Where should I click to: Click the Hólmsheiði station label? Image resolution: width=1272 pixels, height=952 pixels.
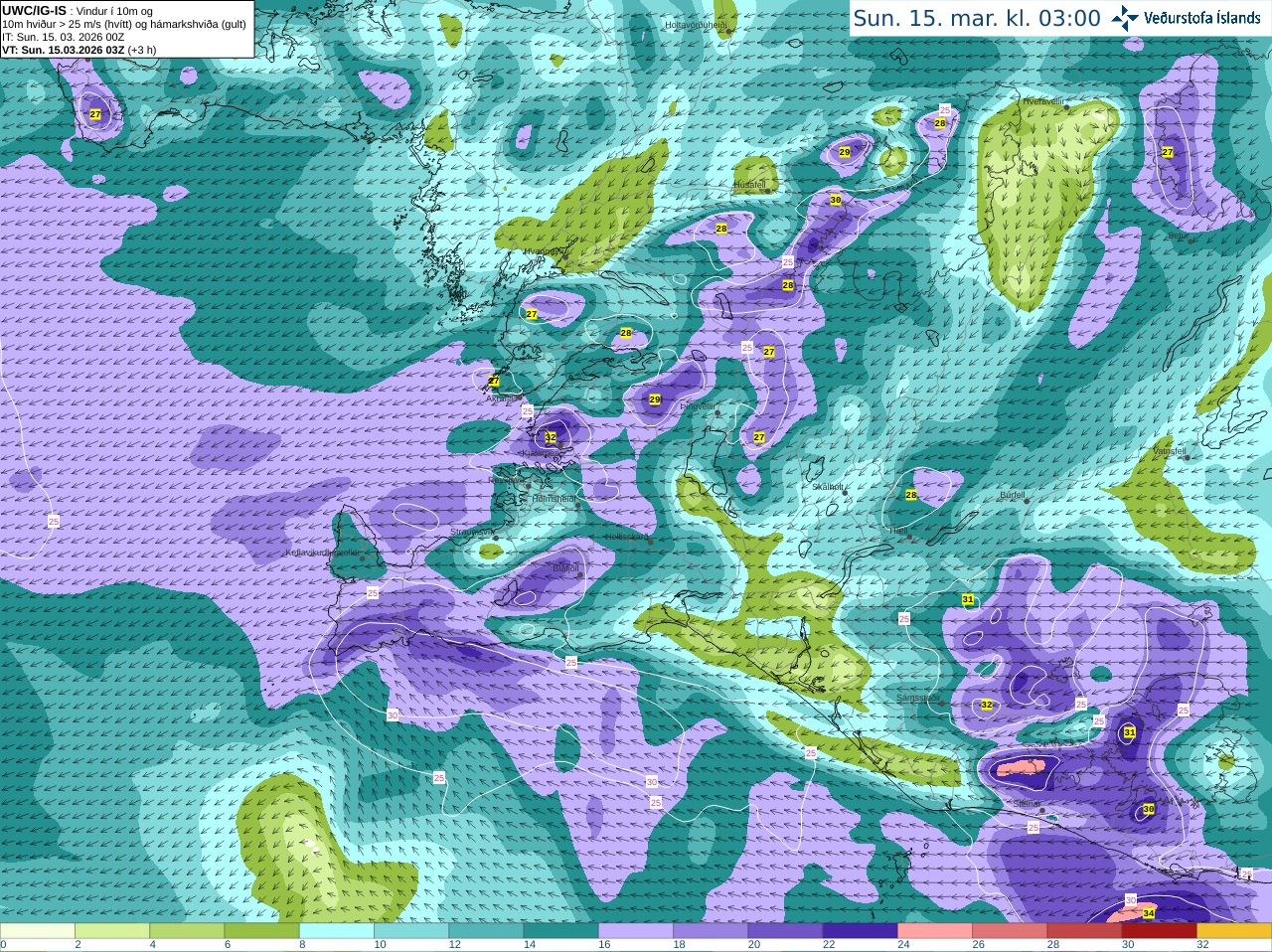(x=554, y=499)
